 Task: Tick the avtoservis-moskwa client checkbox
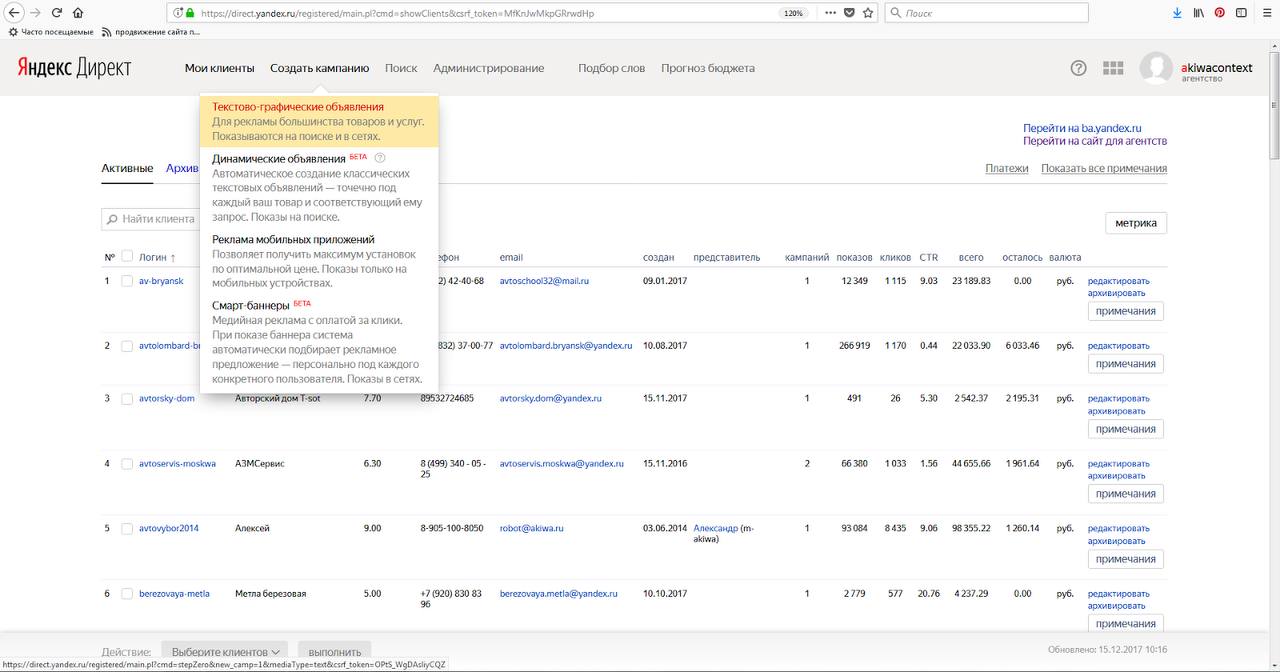point(127,464)
